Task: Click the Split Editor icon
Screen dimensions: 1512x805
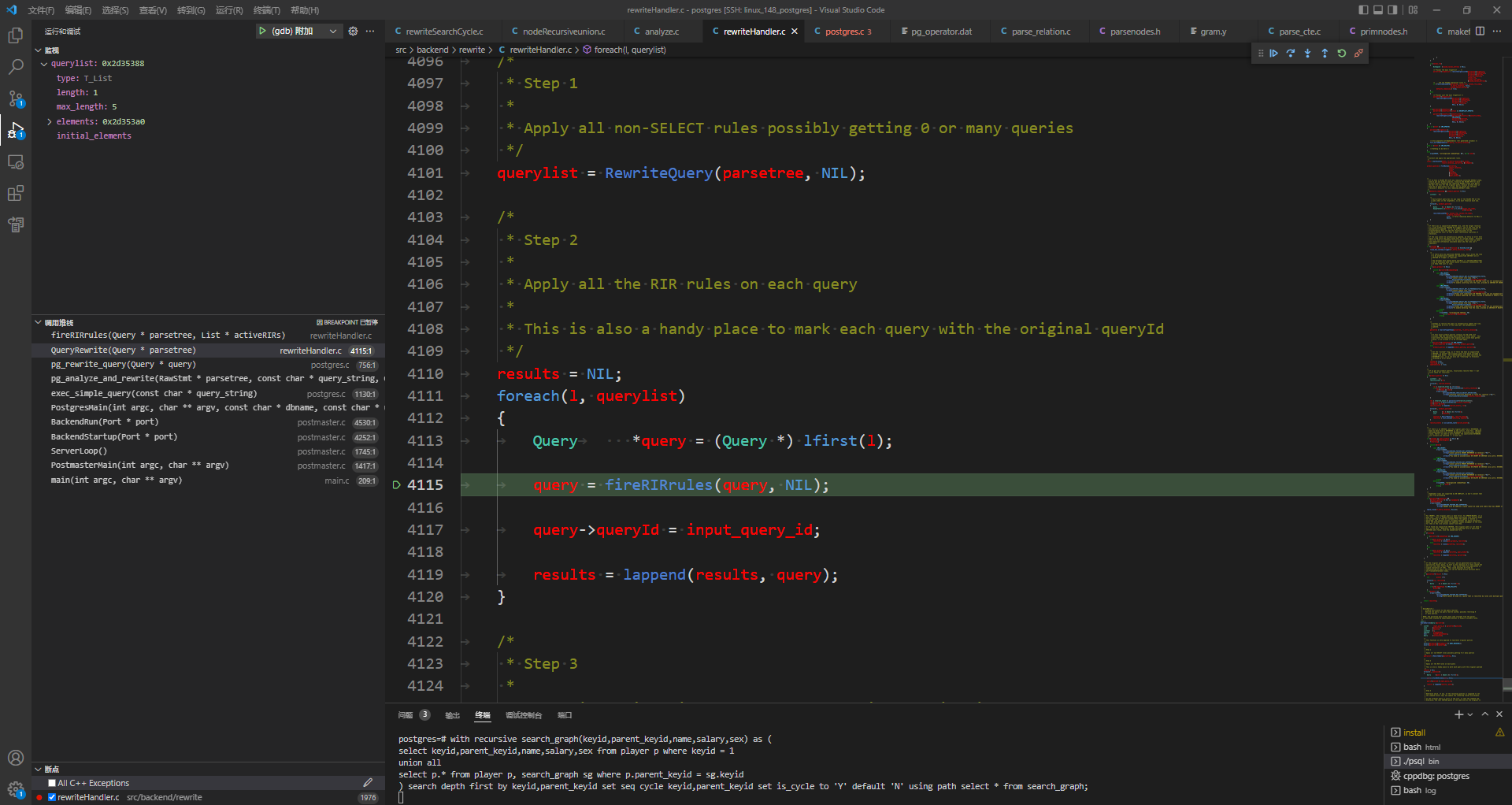Action: [x=1480, y=31]
